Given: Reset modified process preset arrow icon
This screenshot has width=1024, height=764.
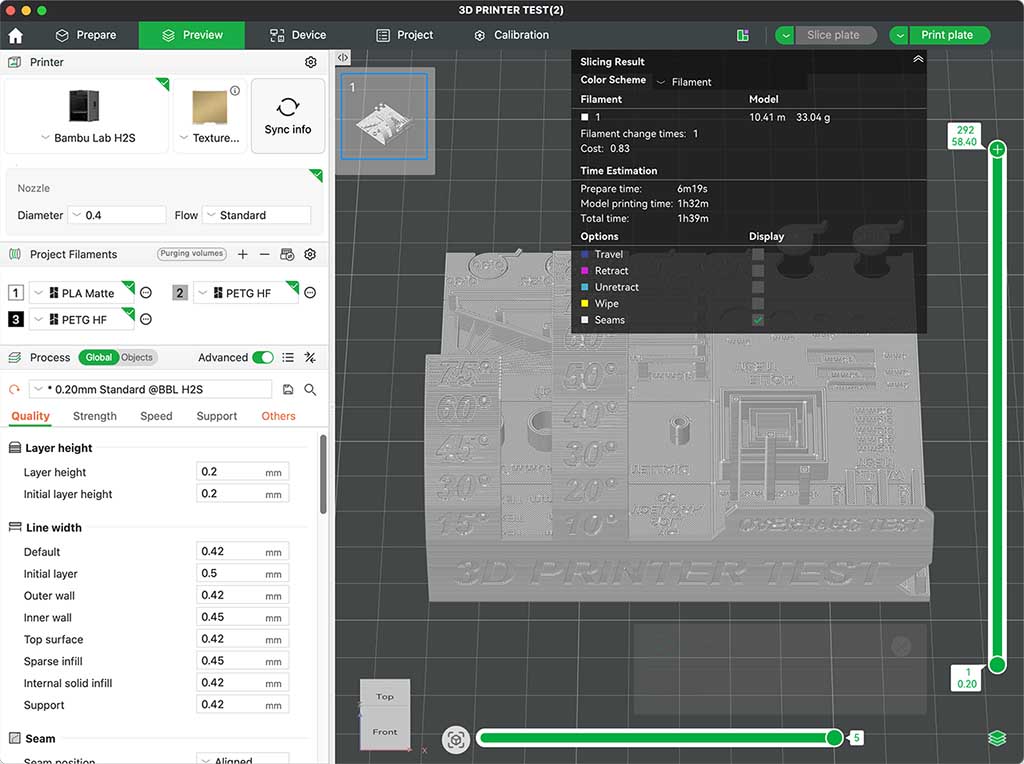Looking at the screenshot, I should coord(14,389).
